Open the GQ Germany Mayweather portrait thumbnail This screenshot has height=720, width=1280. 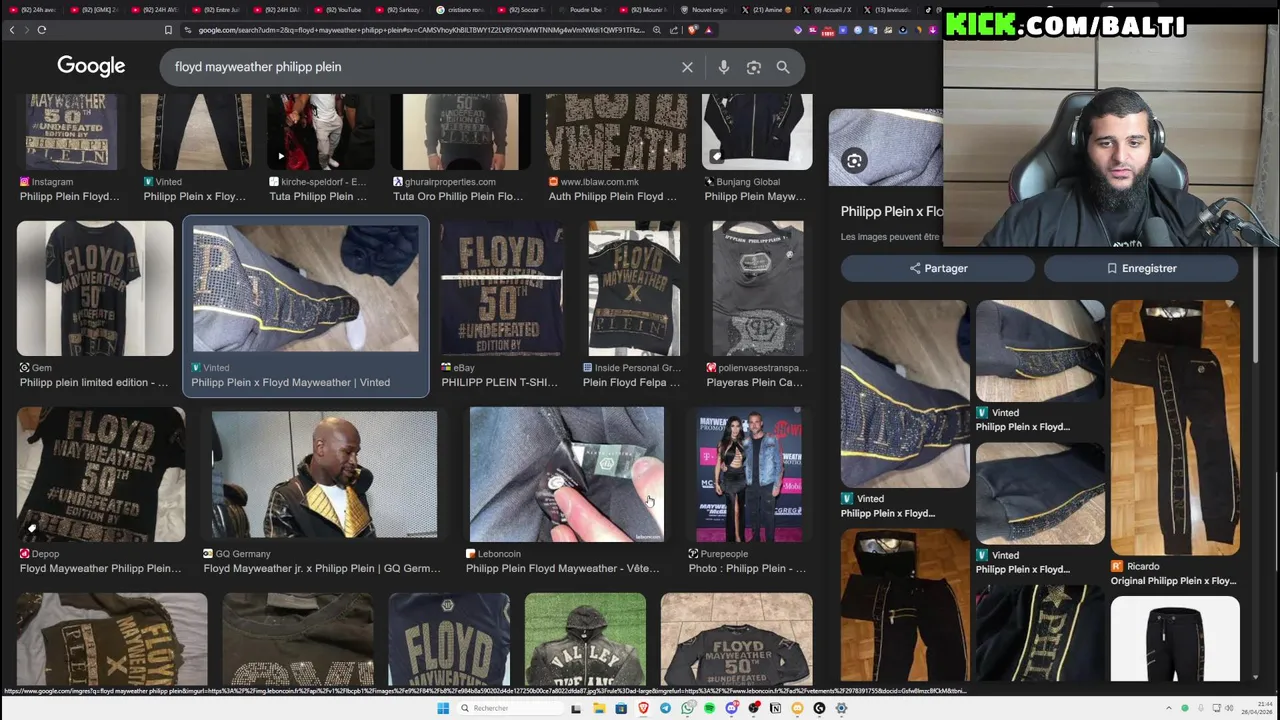tap(323, 475)
